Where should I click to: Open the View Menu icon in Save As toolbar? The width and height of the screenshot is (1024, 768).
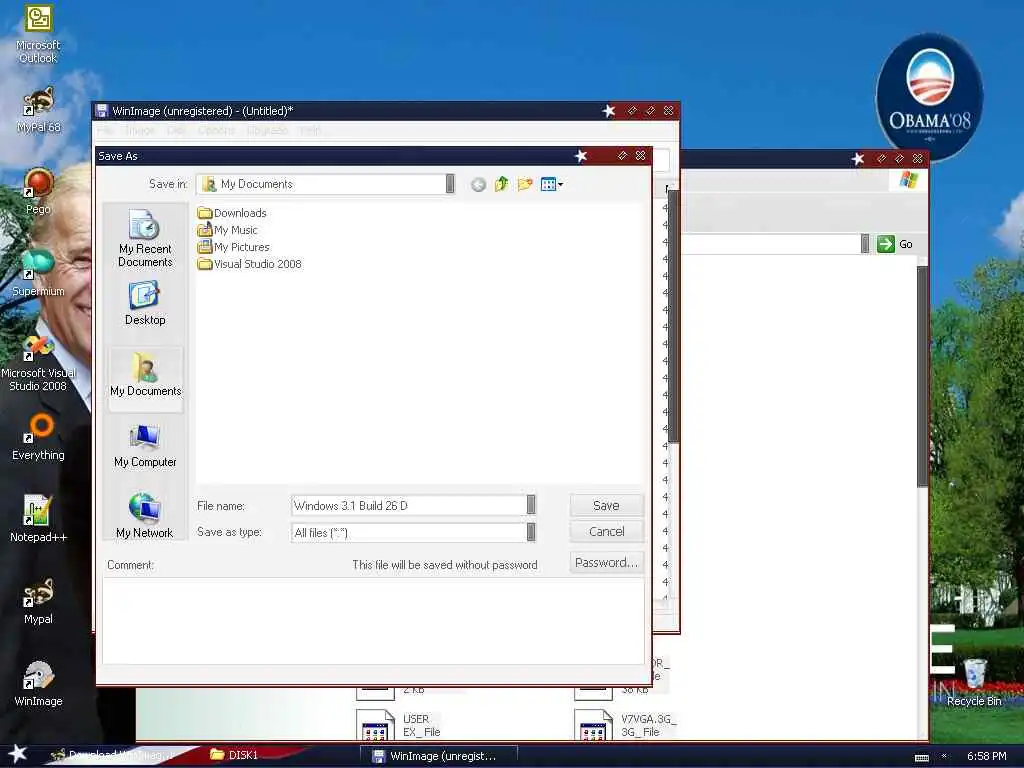point(552,184)
